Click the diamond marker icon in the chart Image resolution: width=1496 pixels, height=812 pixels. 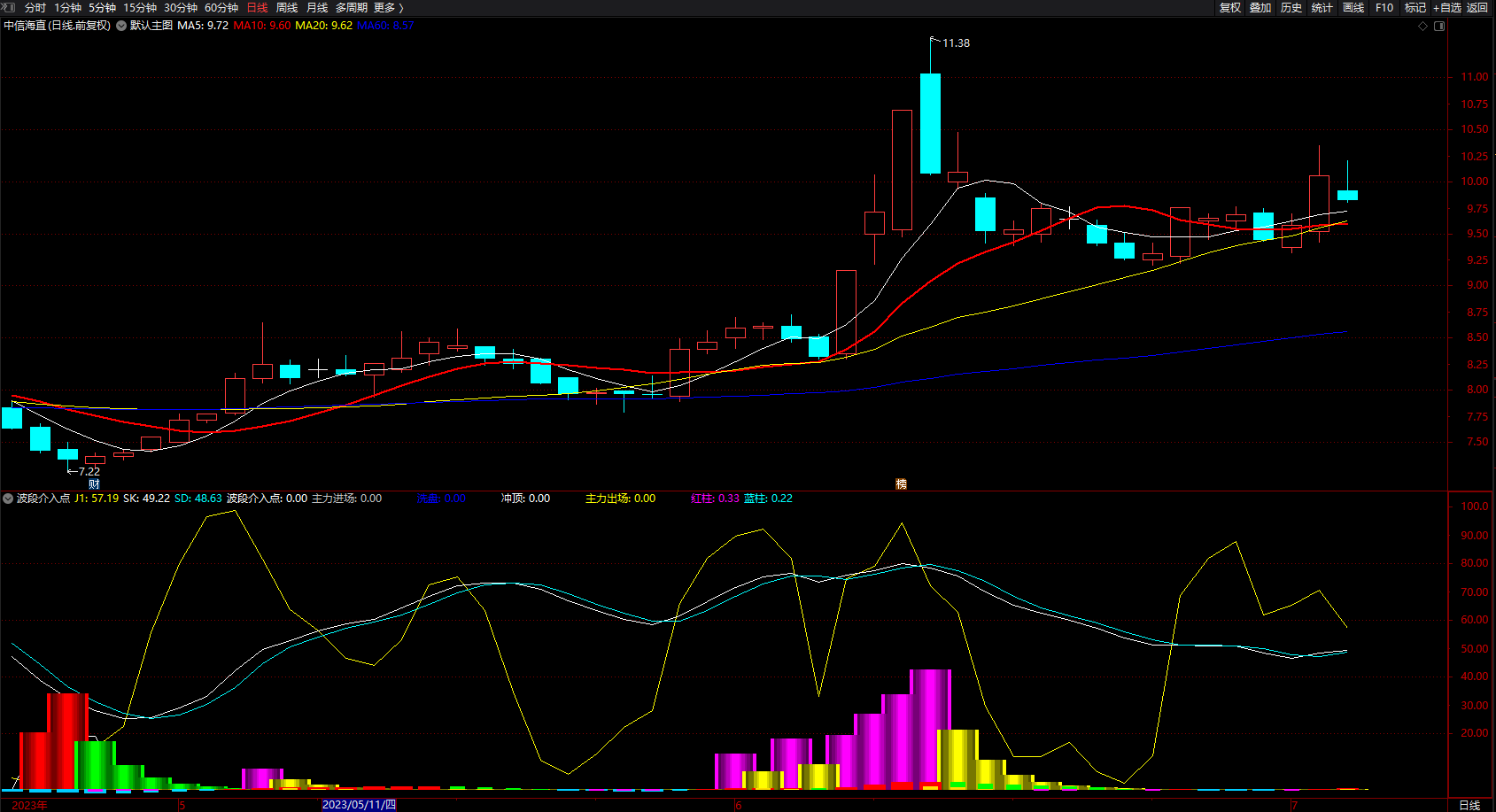click(x=1423, y=26)
